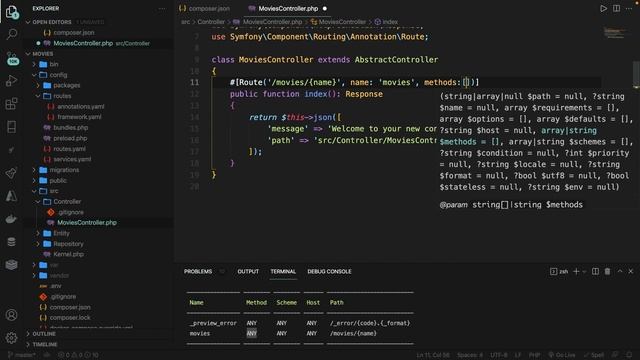Change UTF-8 encoding in status bar
Image resolution: width=640 pixels, height=360 pixels.
coord(498,355)
